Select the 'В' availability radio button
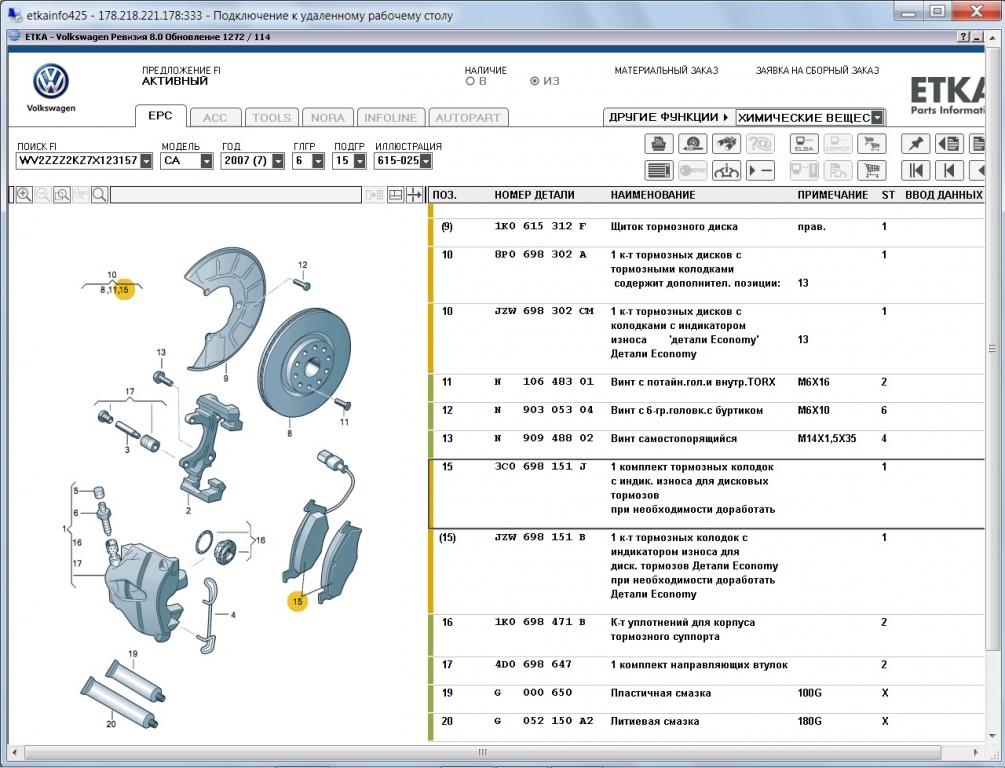 point(470,81)
